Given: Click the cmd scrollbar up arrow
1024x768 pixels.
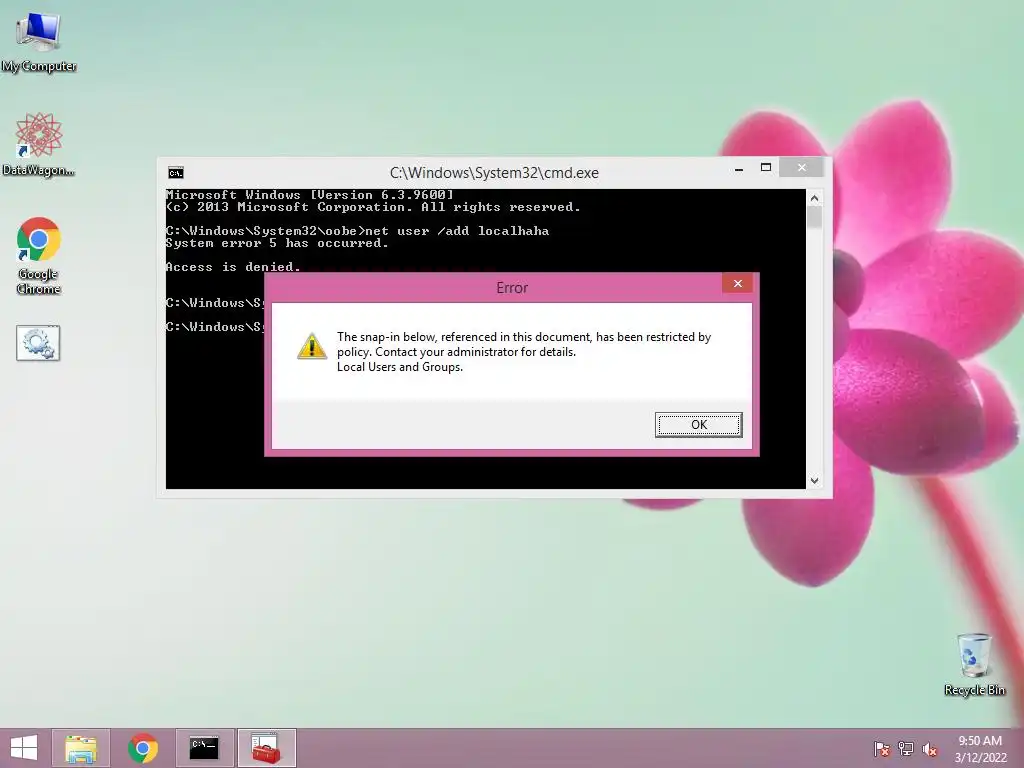Looking at the screenshot, I should [814, 198].
